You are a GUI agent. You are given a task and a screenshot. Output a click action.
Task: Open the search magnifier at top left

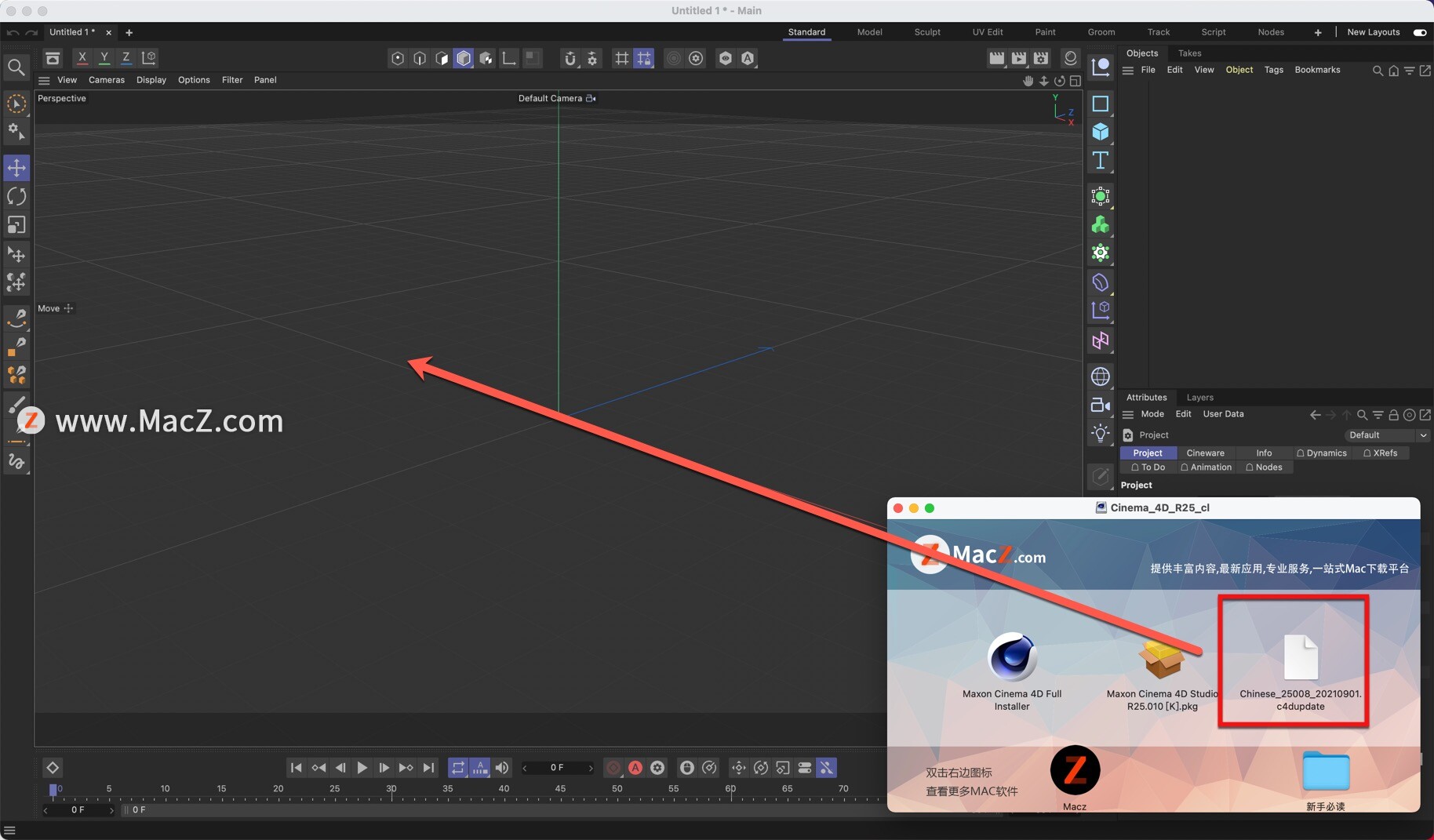point(16,67)
